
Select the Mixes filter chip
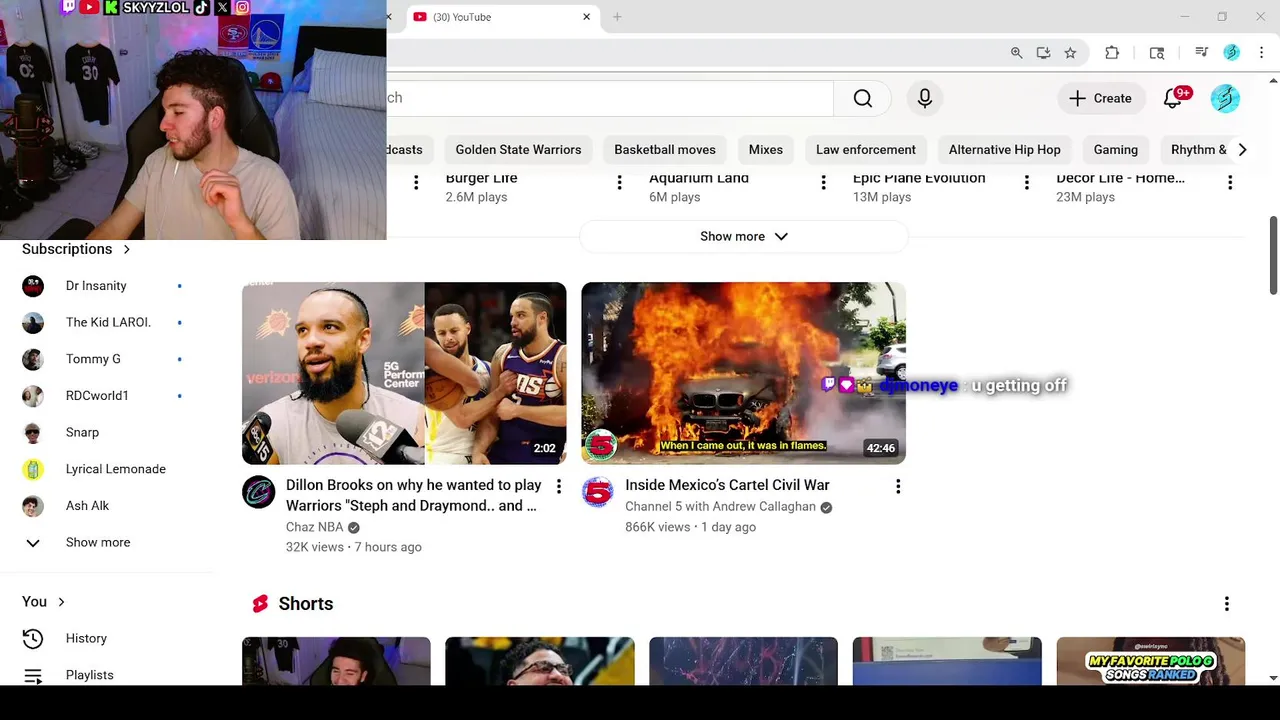(x=766, y=150)
